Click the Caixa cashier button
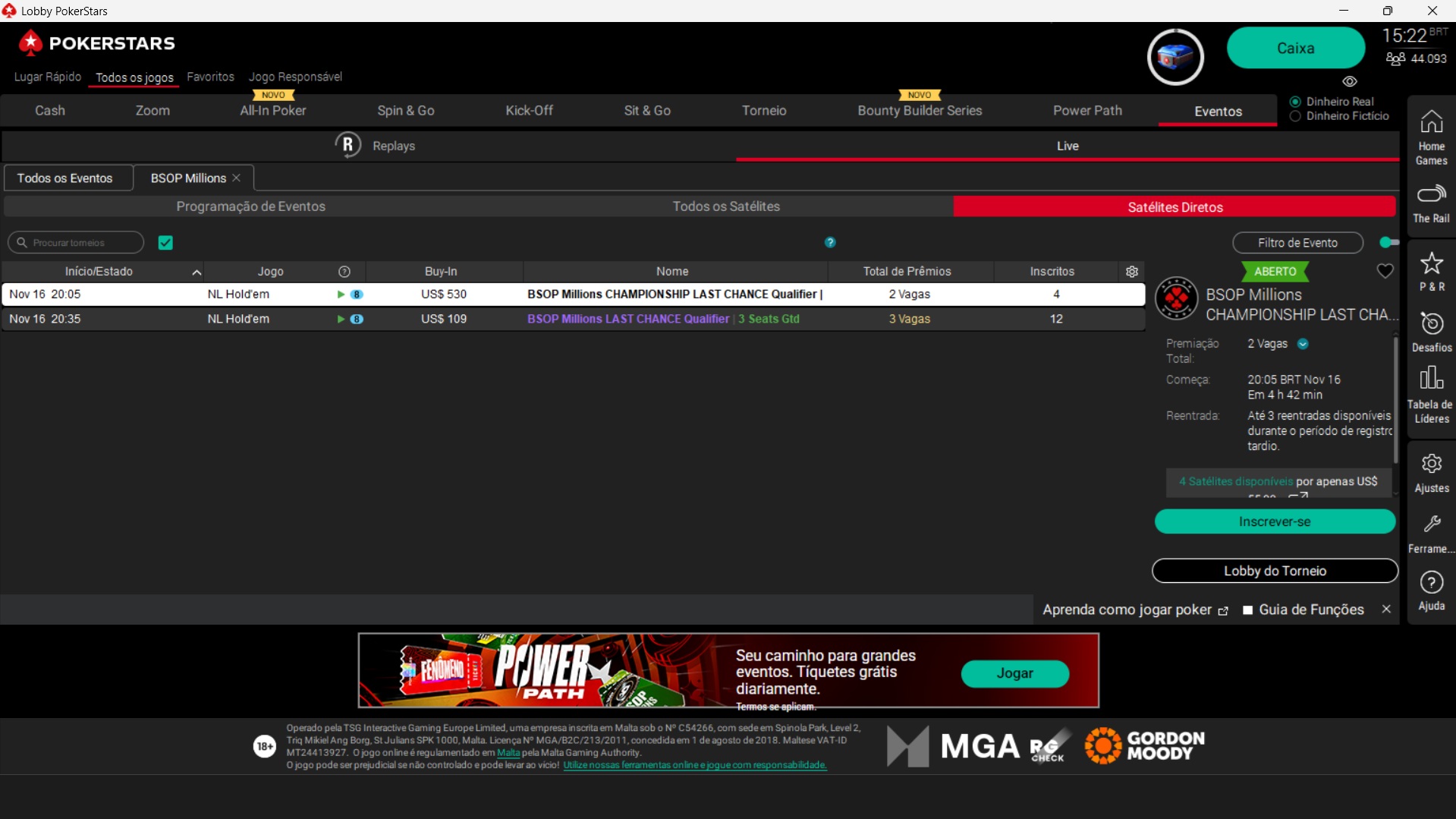The height and width of the screenshot is (819, 1456). [1295, 48]
